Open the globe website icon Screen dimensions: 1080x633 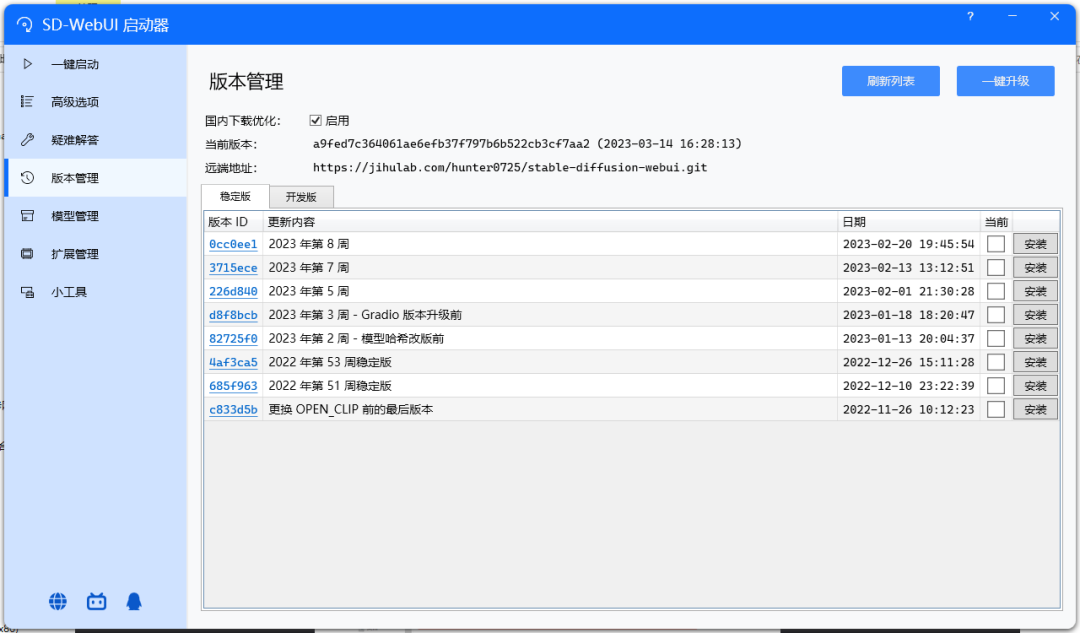tap(58, 601)
